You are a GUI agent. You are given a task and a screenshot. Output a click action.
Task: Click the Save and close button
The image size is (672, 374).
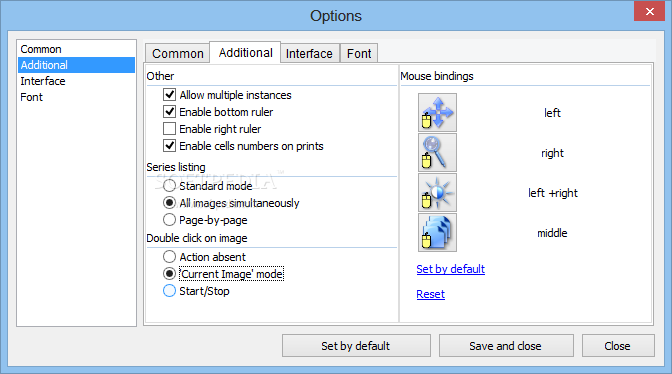(506, 346)
